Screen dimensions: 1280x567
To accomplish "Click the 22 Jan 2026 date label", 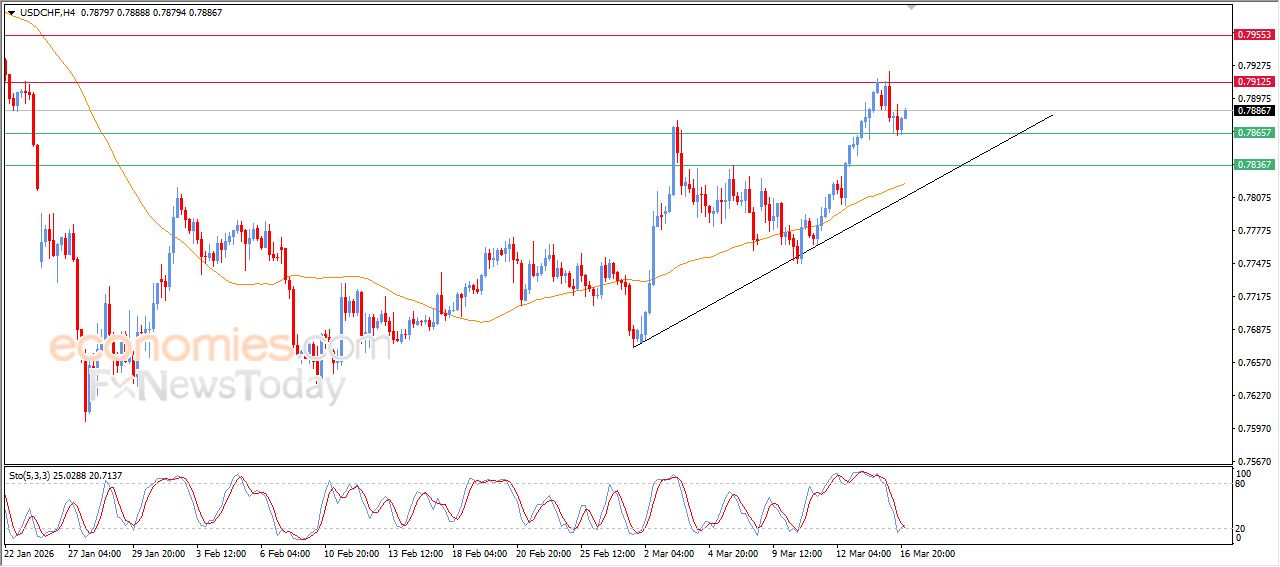I will tap(31, 552).
